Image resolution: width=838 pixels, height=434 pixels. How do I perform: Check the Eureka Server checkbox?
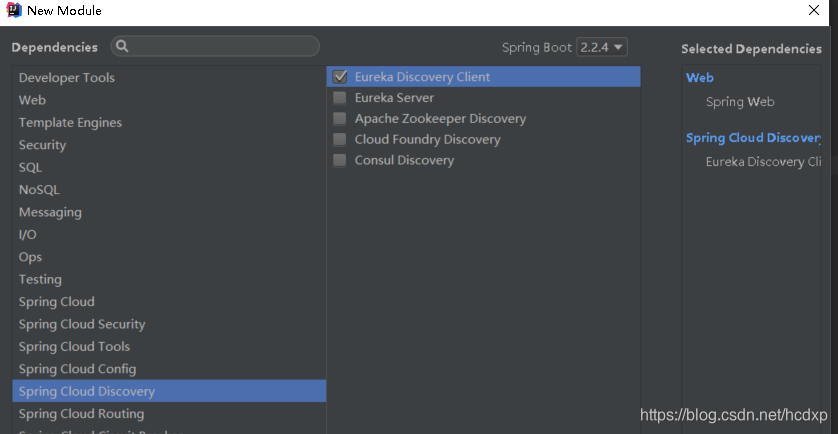(340, 98)
